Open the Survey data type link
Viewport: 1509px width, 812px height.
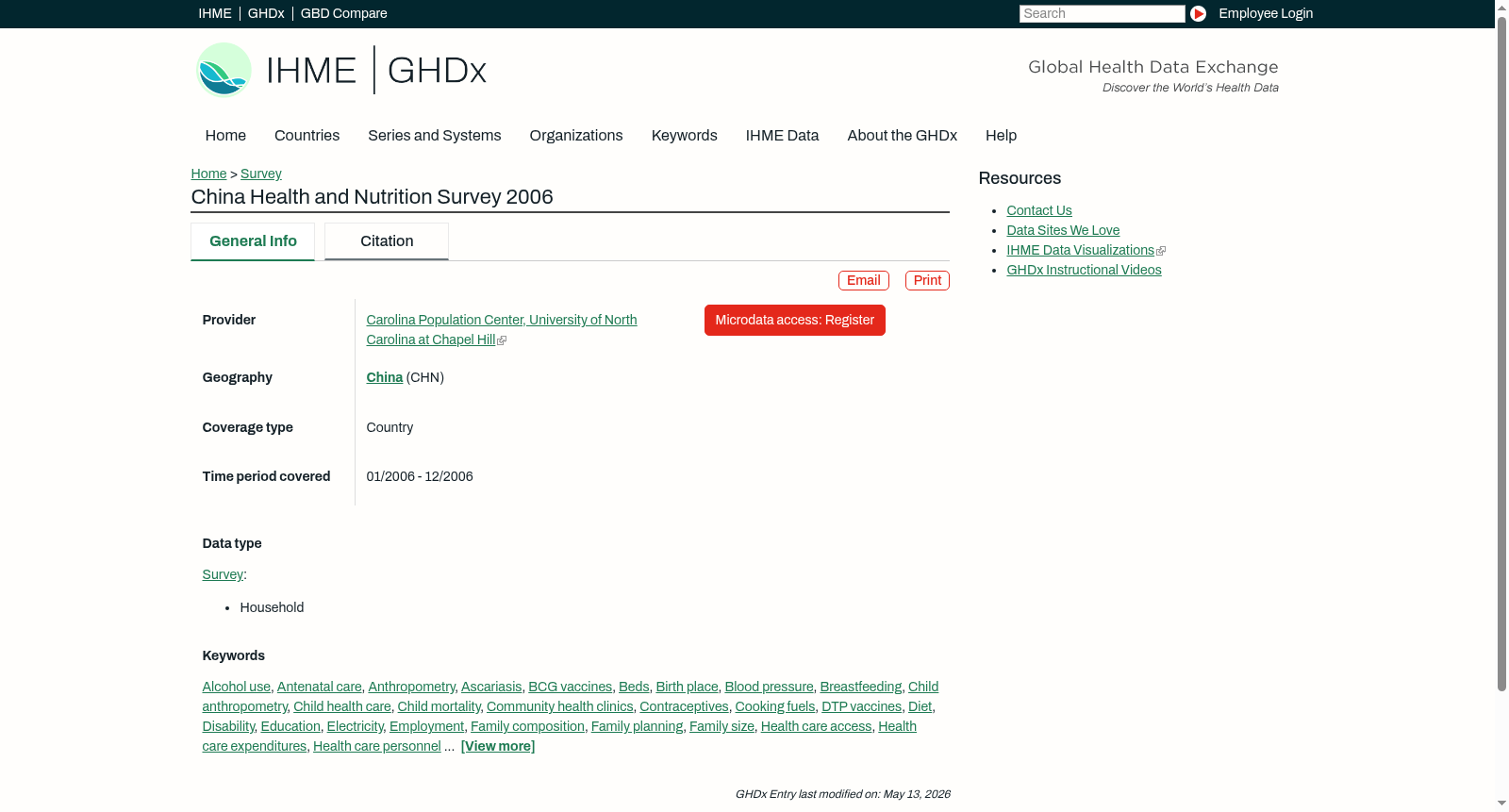tap(223, 574)
